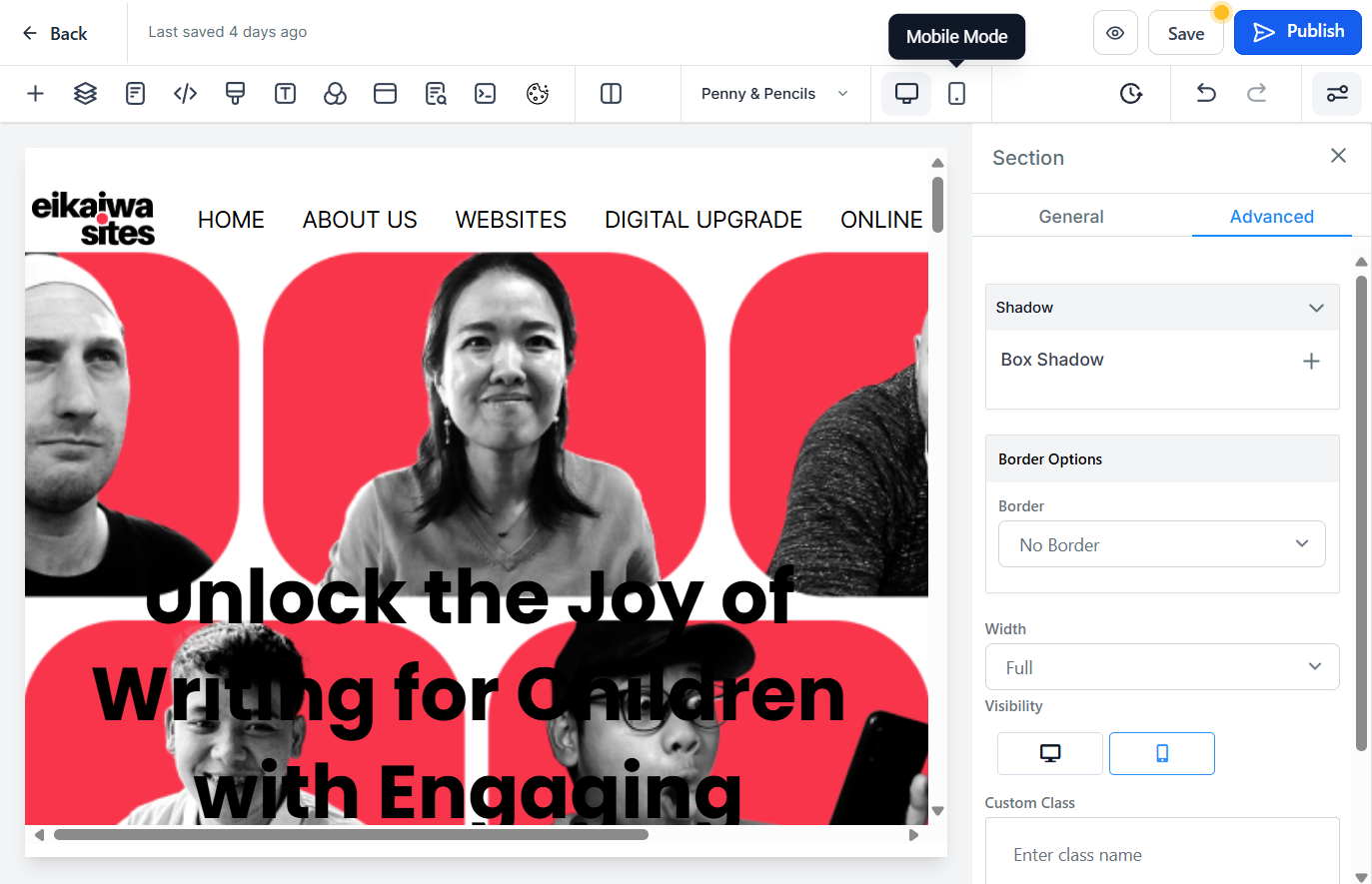Redo the last undone change
The height and width of the screenshot is (884, 1372).
coord(1256,94)
